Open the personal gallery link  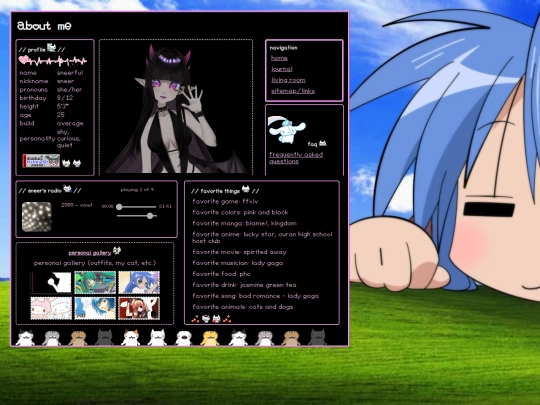(x=90, y=253)
